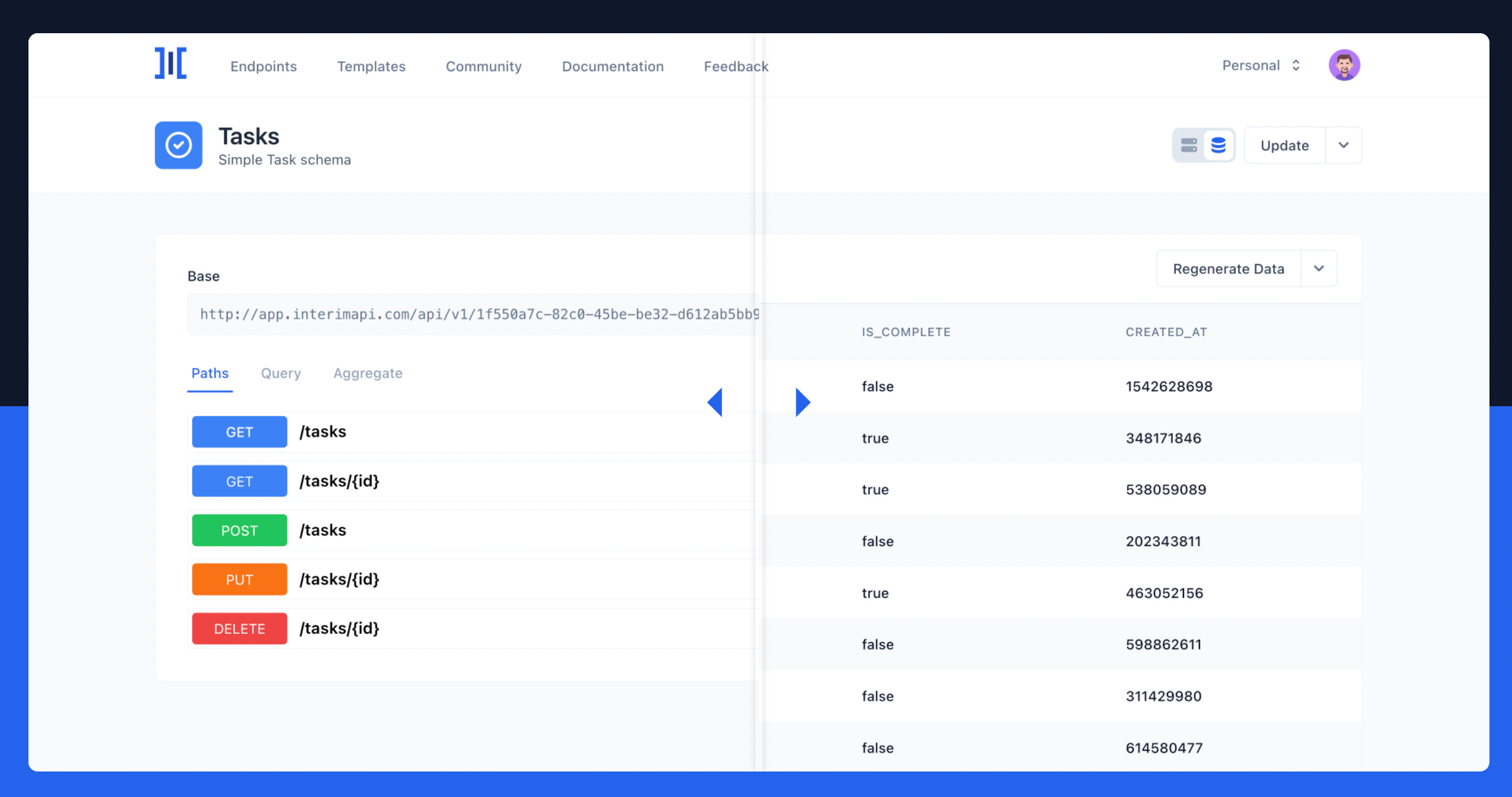This screenshot has width=1512, height=797.
Task: Click the Interim API logo icon
Action: [171, 63]
